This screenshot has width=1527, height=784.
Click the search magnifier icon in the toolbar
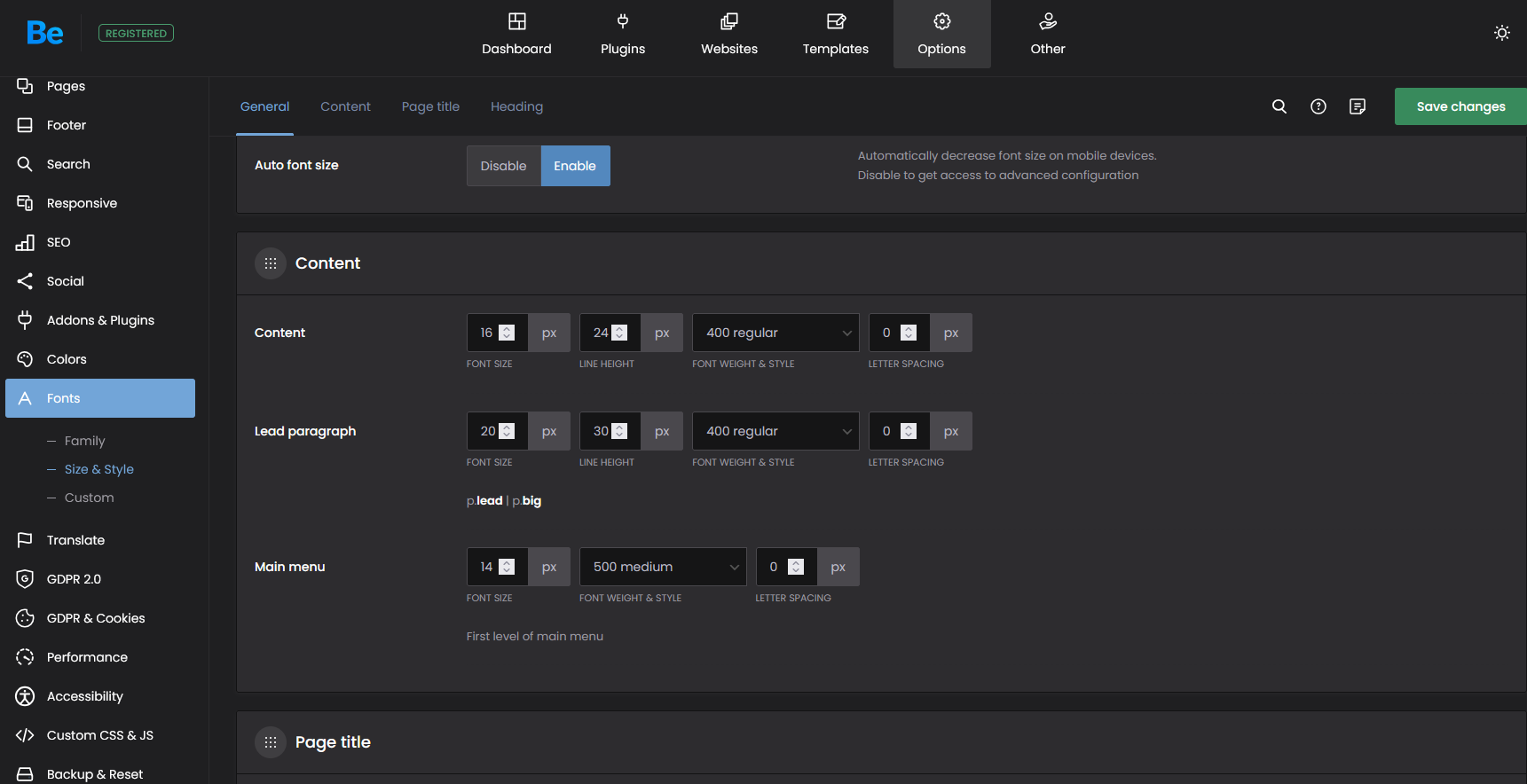click(x=1279, y=106)
